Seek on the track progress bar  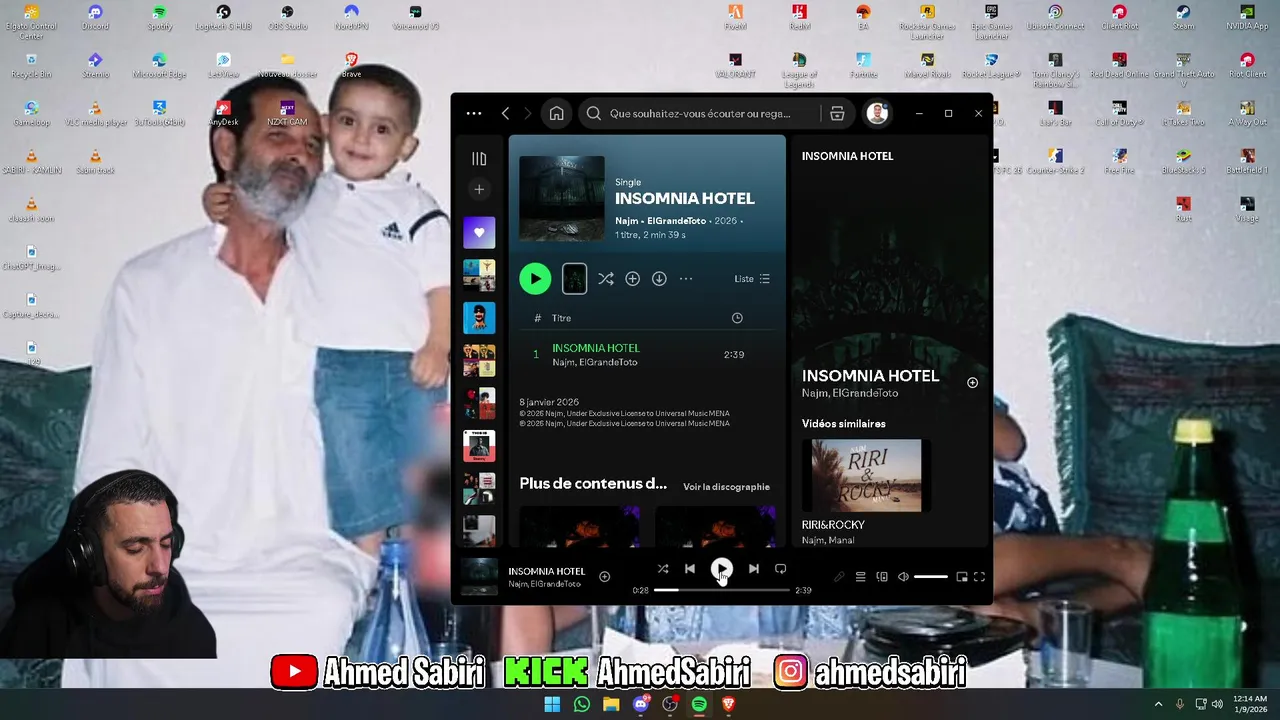click(x=722, y=590)
